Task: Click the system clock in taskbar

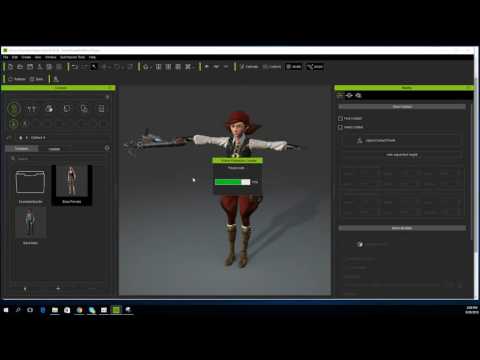Action: [x=472, y=310]
